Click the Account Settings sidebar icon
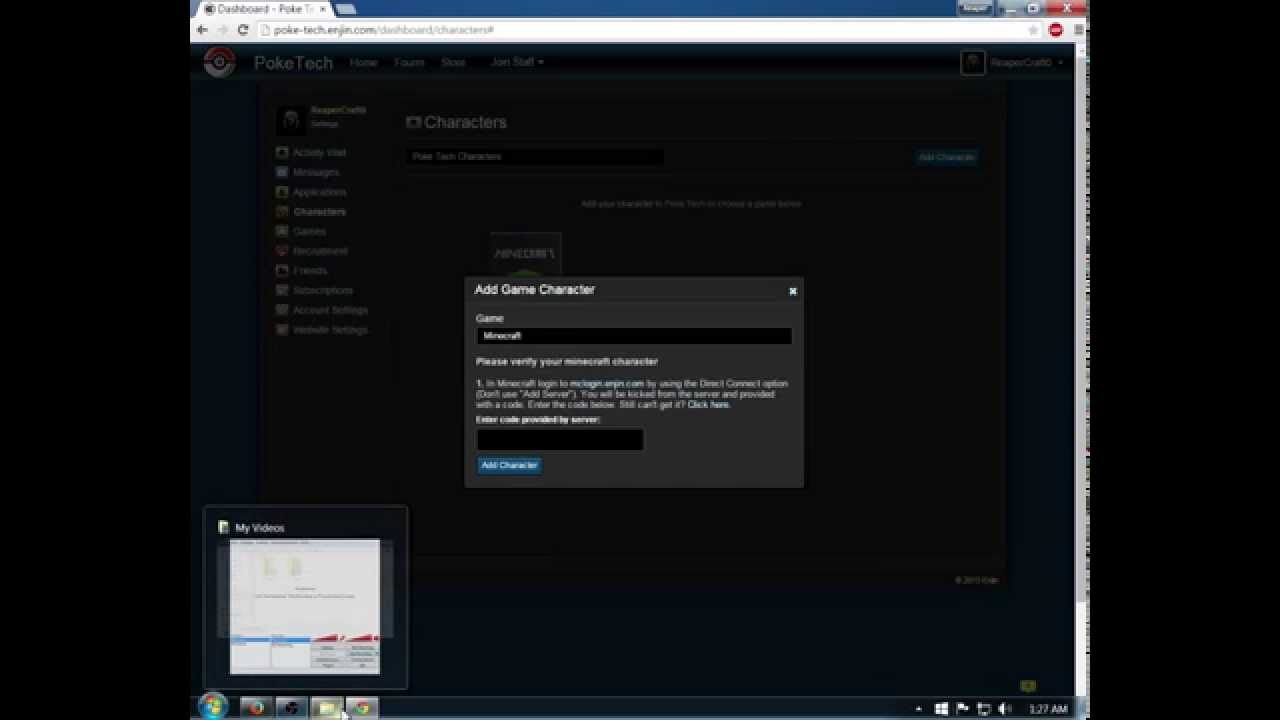Image resolution: width=1280 pixels, height=720 pixels. 282,310
